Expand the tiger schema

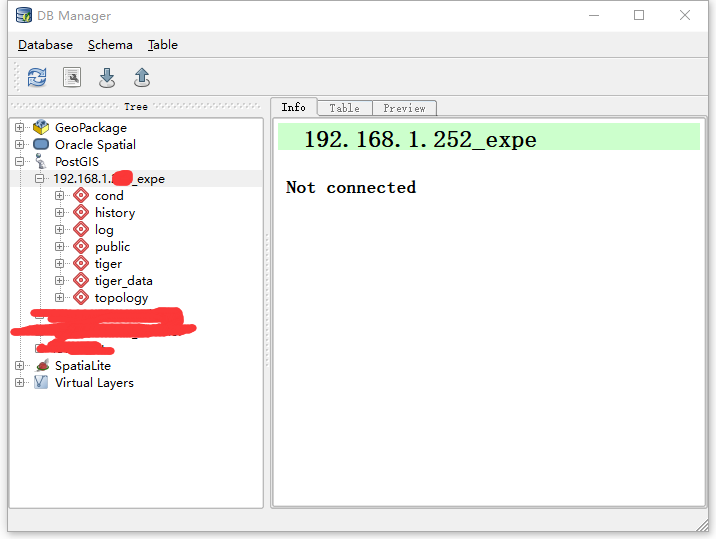[x=59, y=264]
